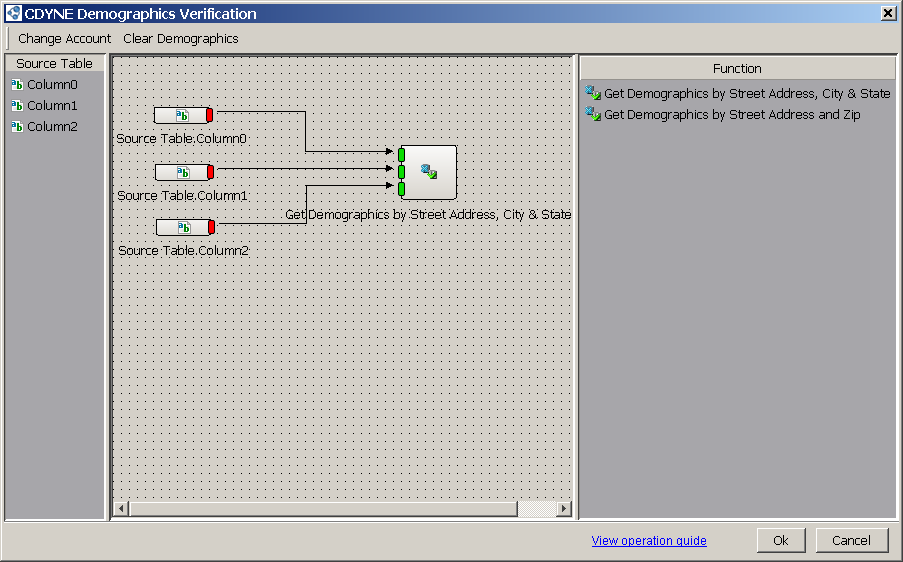The height and width of the screenshot is (562, 903).
Task: Select Column2 in the Source Table list
Action: click(52, 127)
